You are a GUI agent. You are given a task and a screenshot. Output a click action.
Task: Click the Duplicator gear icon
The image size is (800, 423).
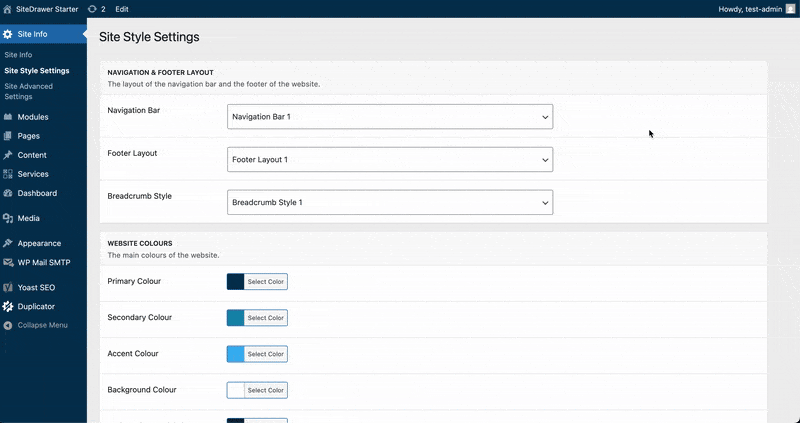tap(8, 307)
